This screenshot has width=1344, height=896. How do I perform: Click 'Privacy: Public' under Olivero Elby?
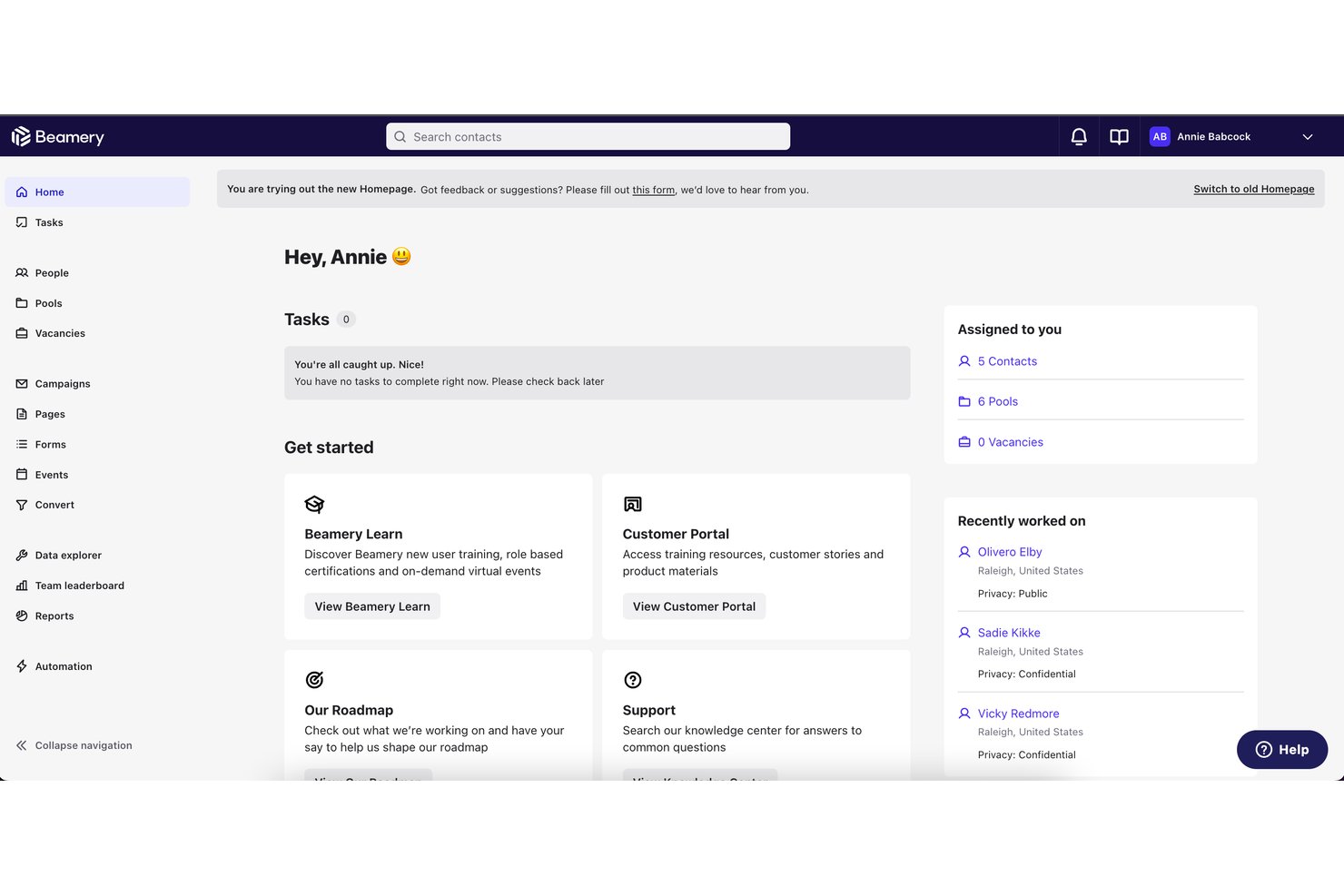pos(1013,594)
